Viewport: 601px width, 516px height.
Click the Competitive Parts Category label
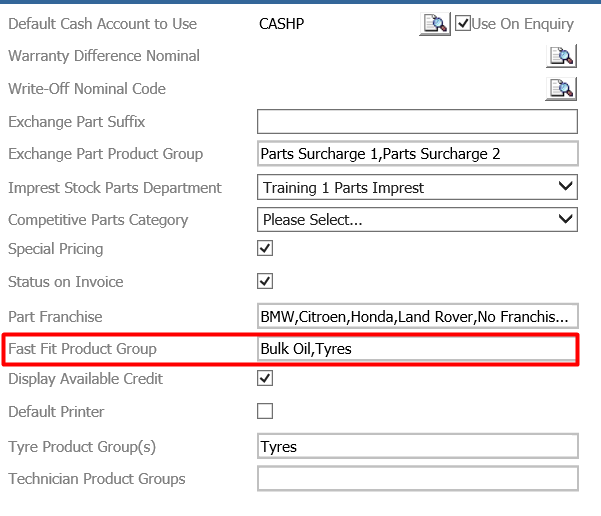click(98, 220)
